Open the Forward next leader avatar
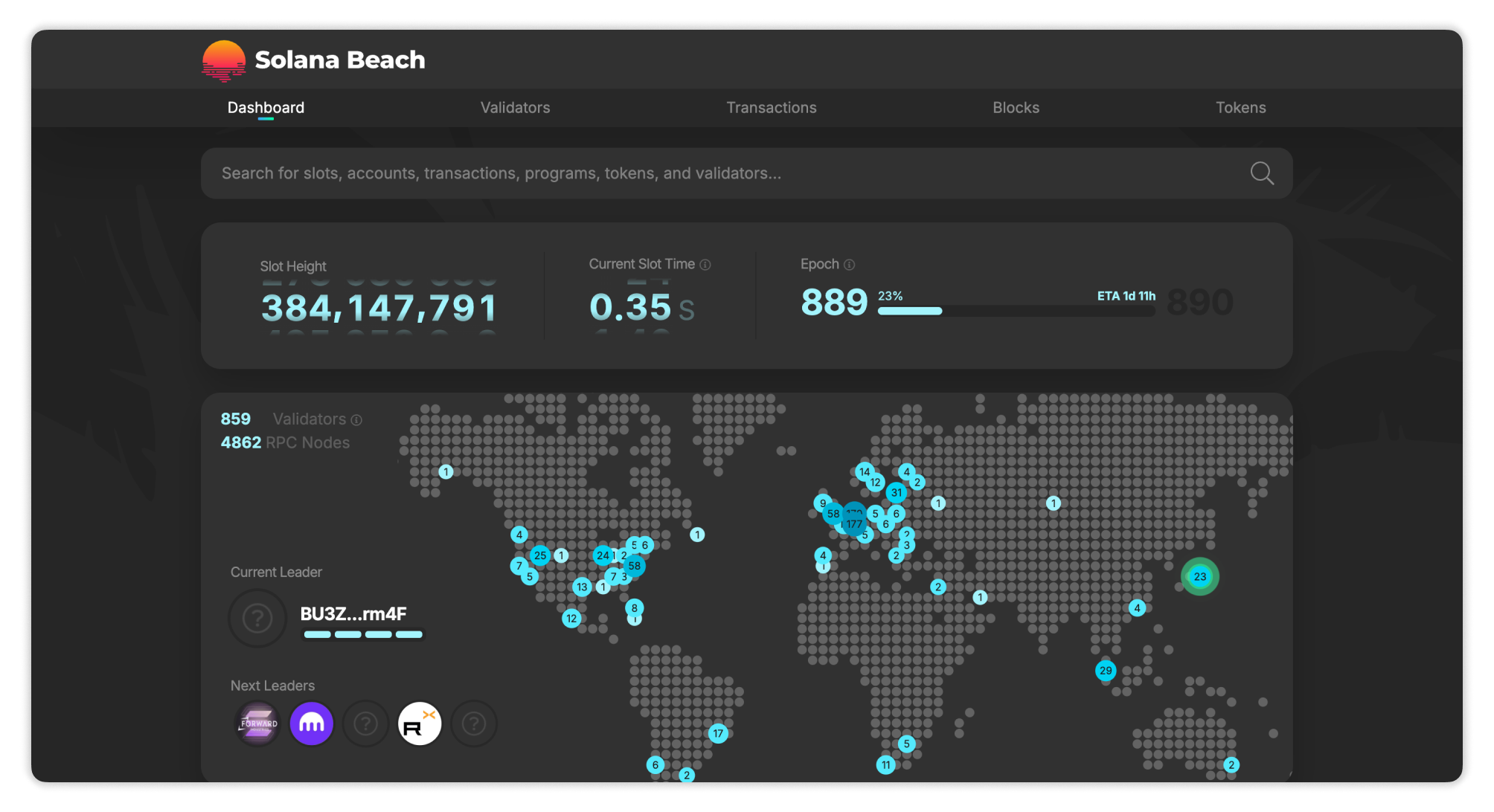This screenshot has width=1494, height=812. point(258,723)
